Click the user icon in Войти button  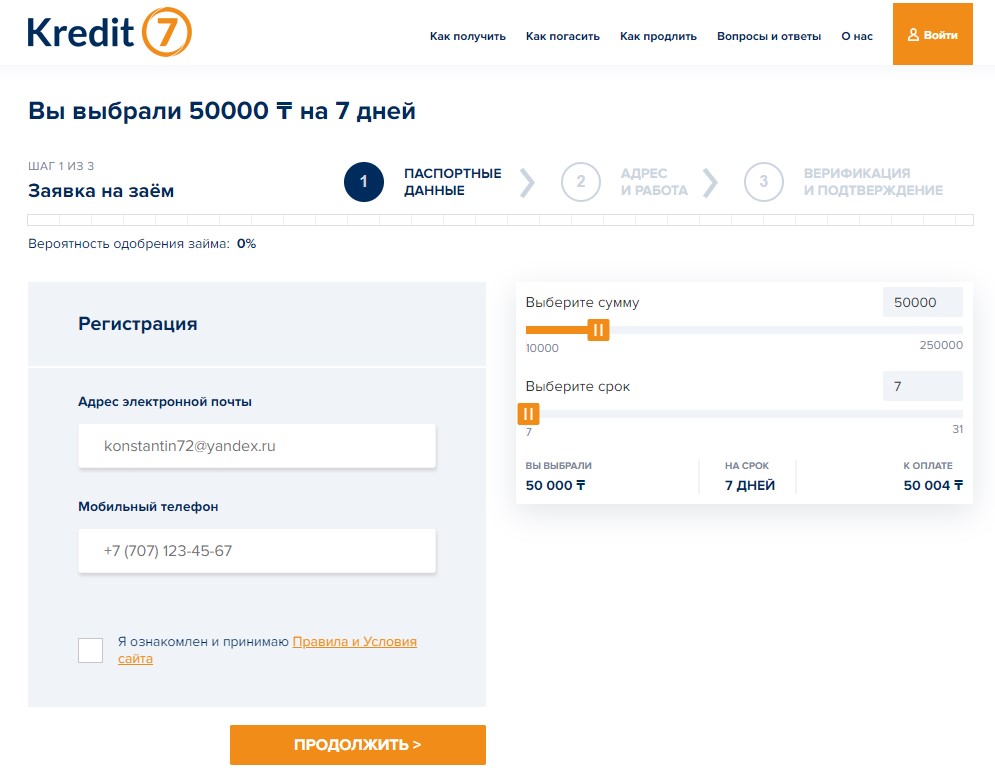pyautogui.click(x=913, y=35)
